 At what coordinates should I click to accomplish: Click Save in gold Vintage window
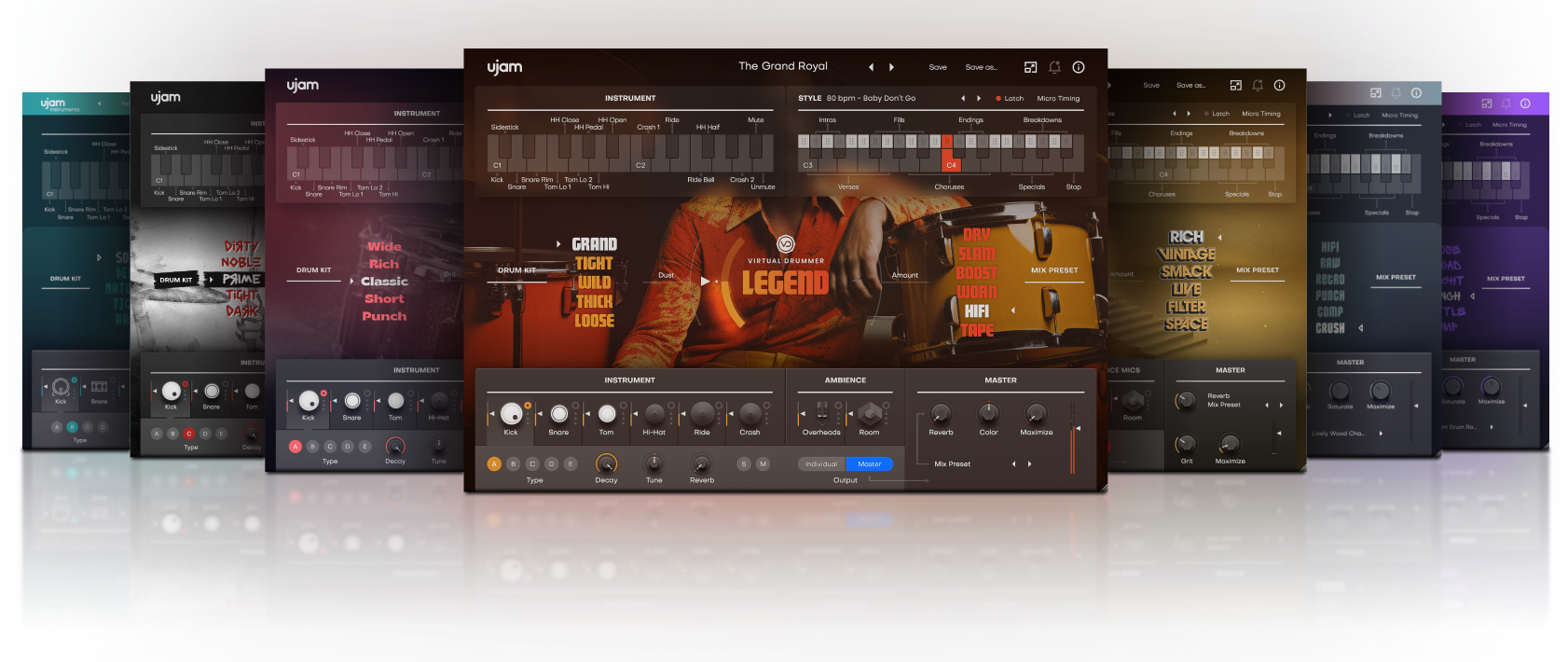pos(1151,85)
